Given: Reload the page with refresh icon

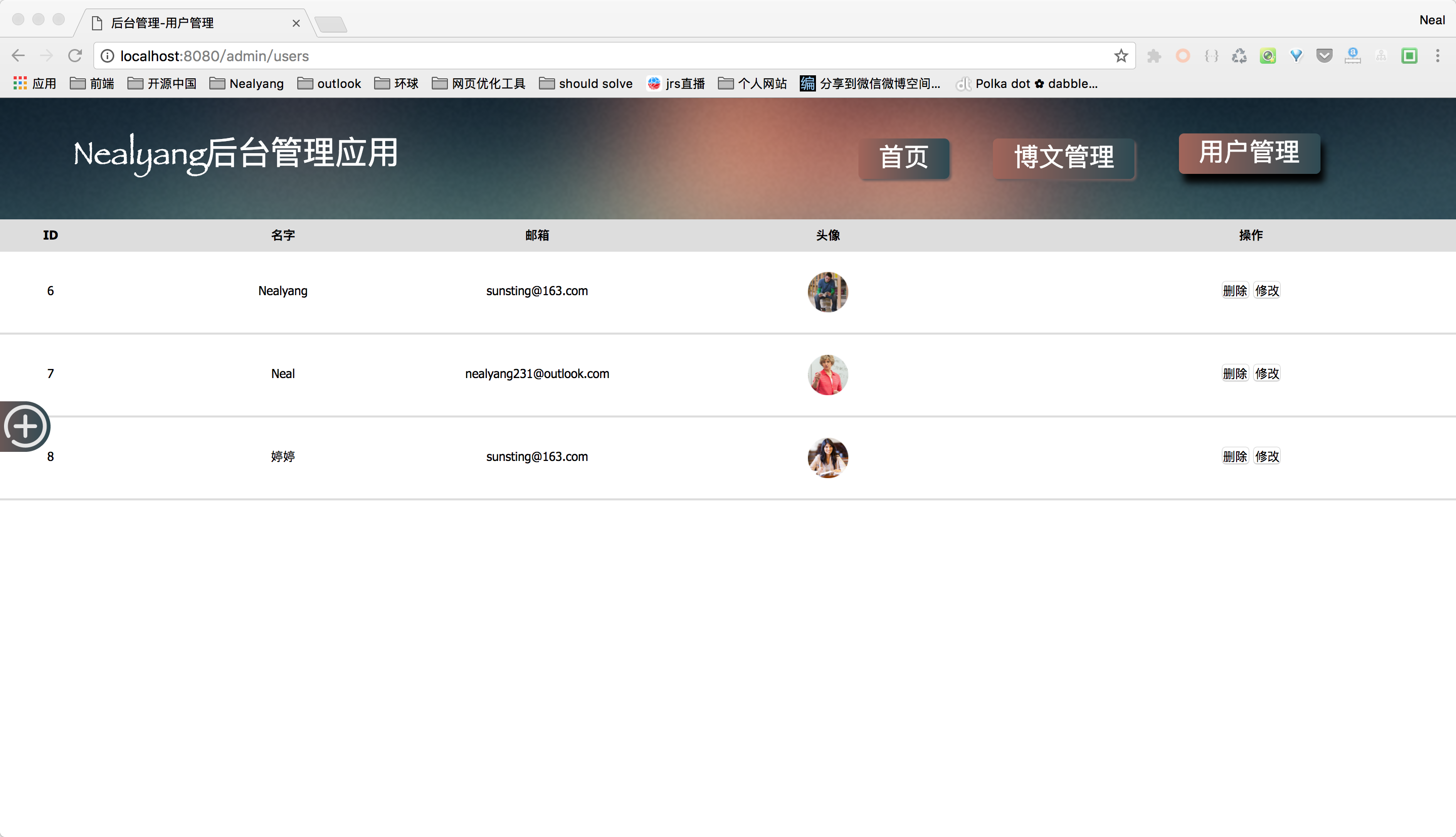Looking at the screenshot, I should pos(75,56).
